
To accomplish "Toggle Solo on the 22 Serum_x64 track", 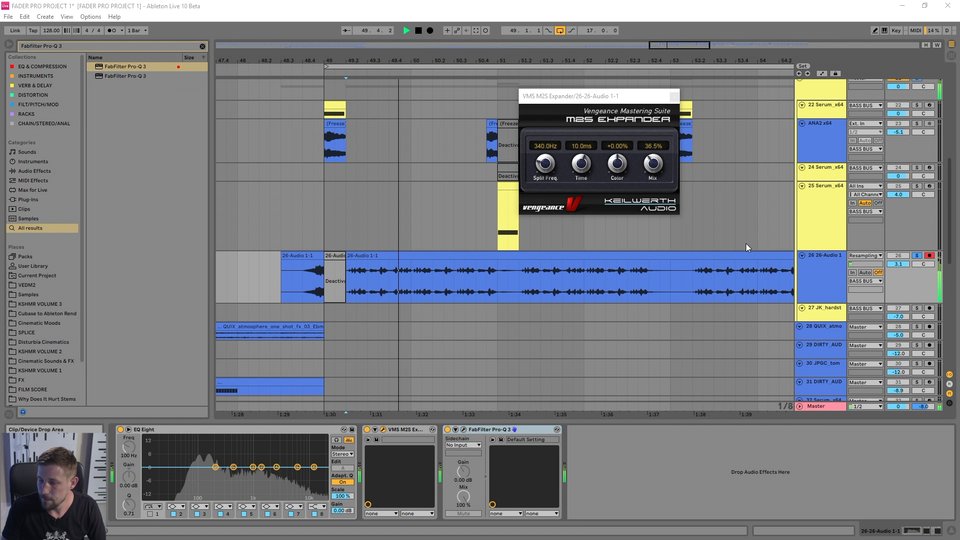I will point(917,105).
